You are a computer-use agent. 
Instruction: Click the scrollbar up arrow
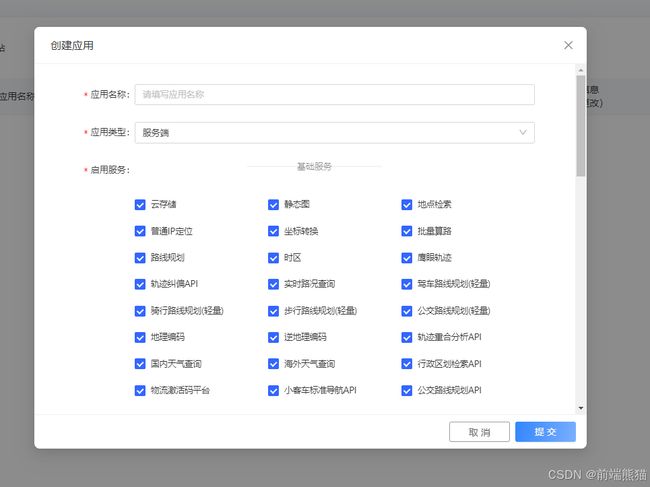tap(581, 70)
